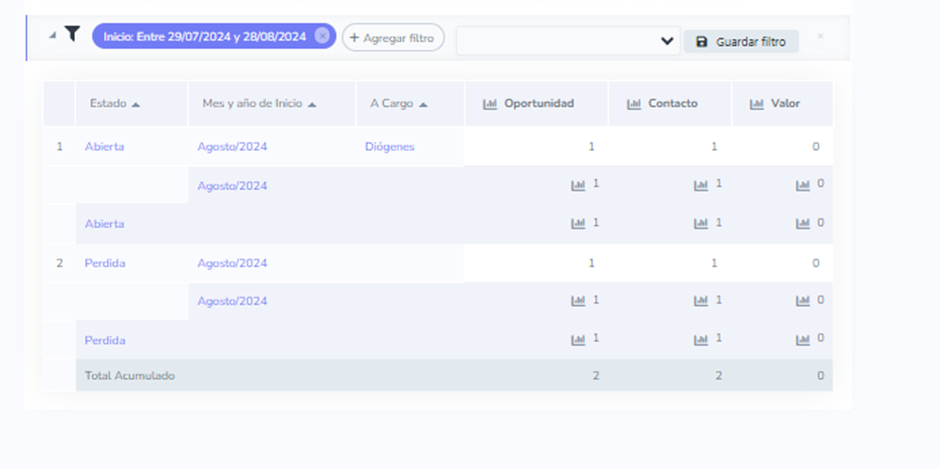Remove the Inicio date filter chip
This screenshot has height=469, width=940.
pyautogui.click(x=321, y=36)
